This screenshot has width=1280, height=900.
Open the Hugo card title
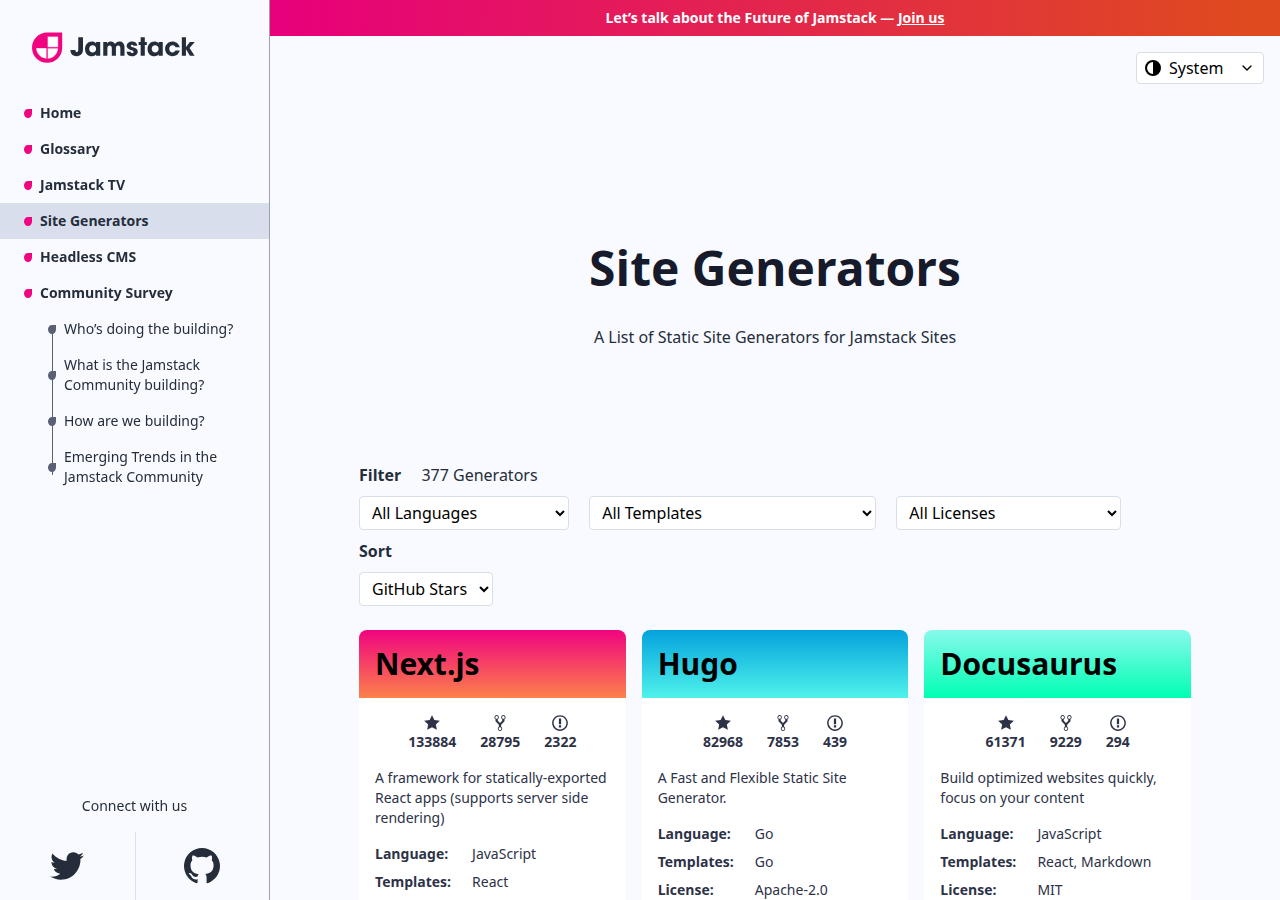[x=698, y=664]
